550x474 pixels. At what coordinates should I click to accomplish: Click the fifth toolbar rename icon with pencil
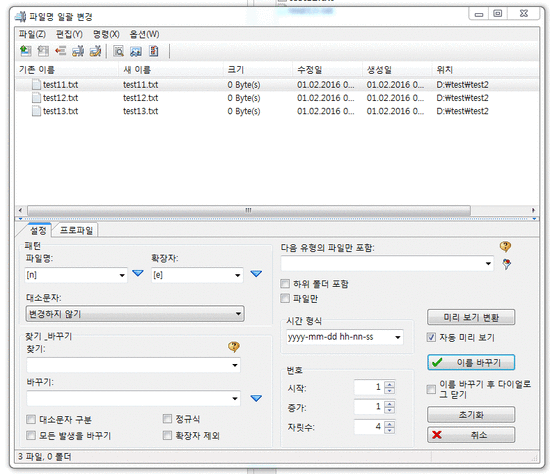(95, 51)
